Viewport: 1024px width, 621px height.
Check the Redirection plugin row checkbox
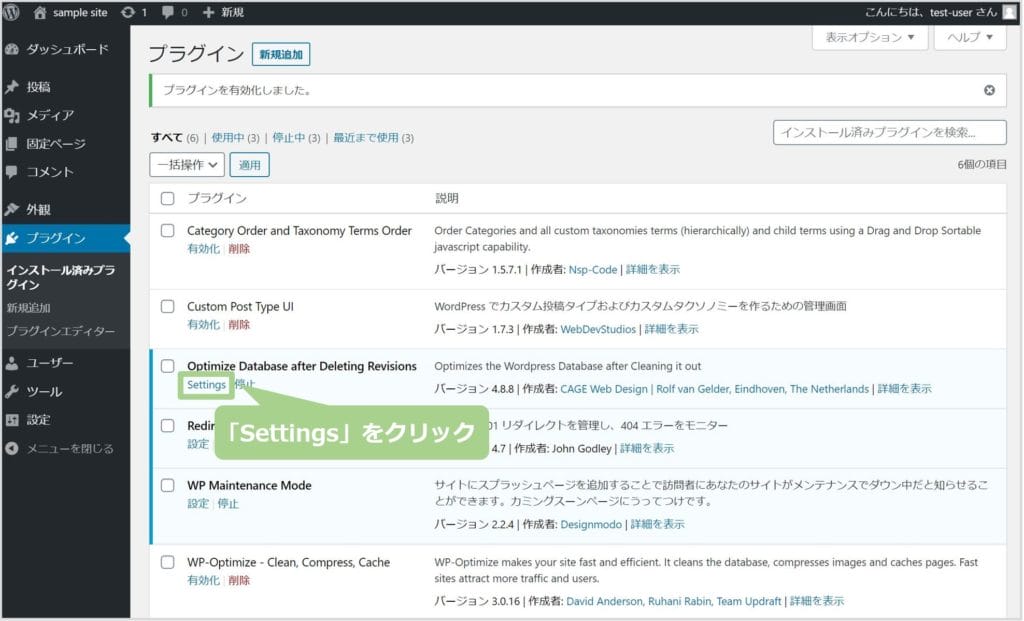168,426
